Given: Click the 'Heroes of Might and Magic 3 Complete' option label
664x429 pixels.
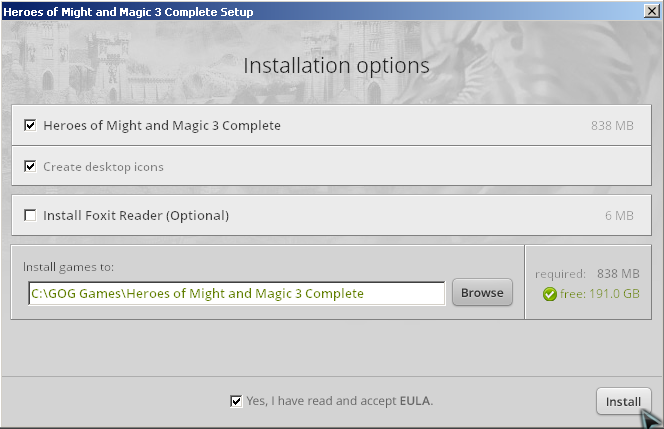Looking at the screenshot, I should tap(162, 126).
